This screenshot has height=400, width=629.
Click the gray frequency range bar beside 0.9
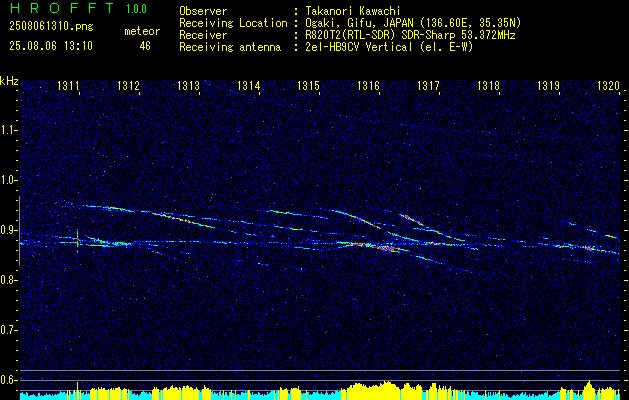[19, 231]
